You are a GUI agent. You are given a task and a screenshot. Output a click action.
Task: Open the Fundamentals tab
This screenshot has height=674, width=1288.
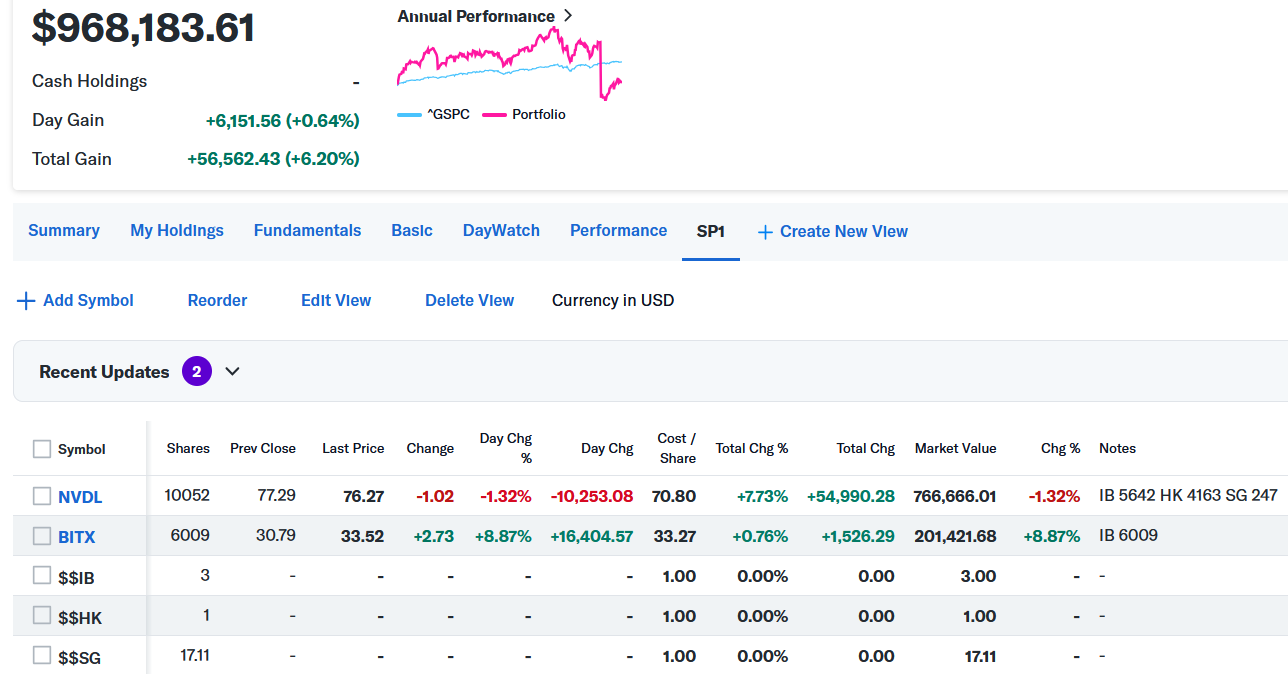[307, 231]
